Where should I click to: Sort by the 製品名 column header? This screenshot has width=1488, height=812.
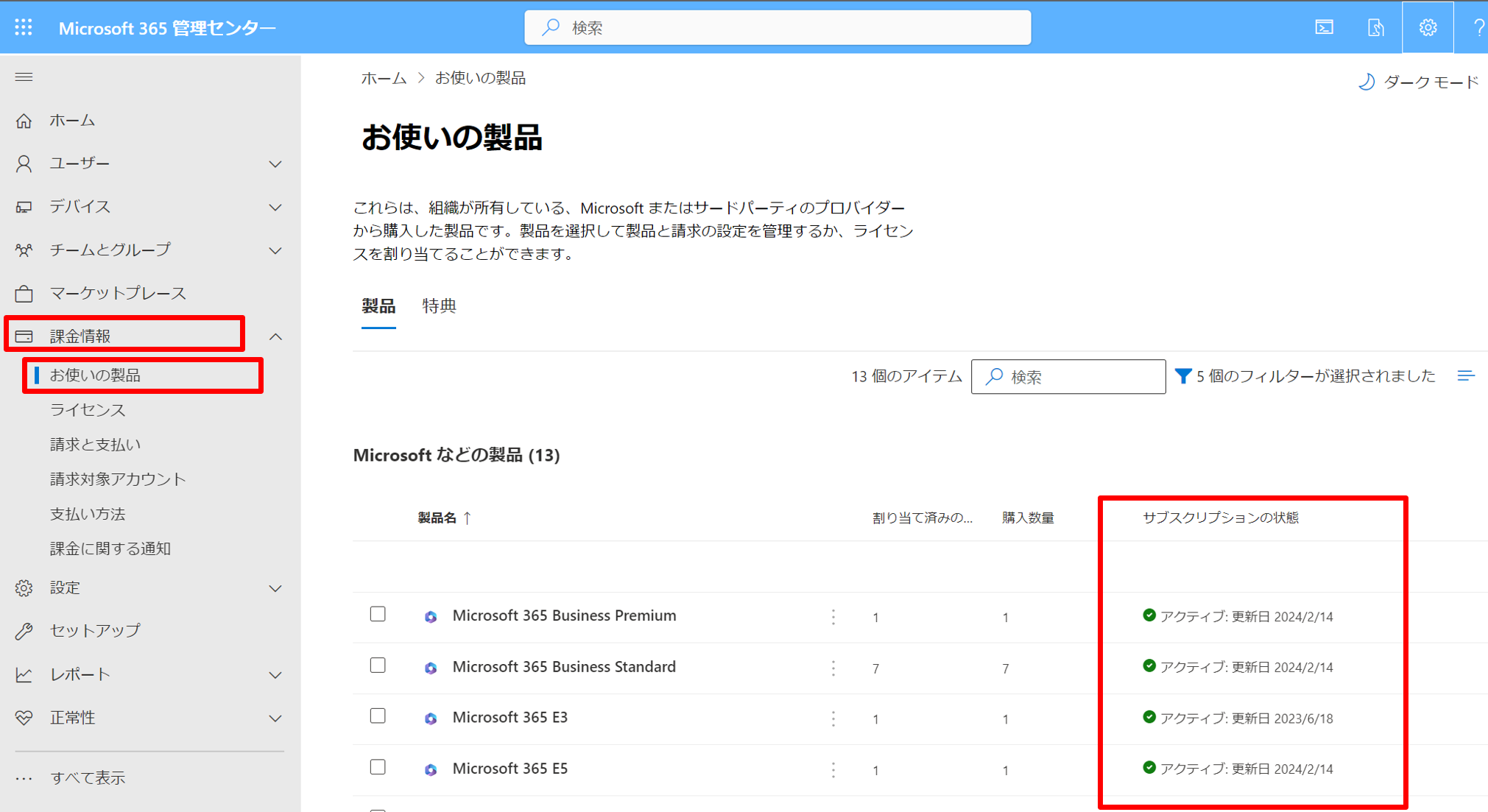click(445, 518)
